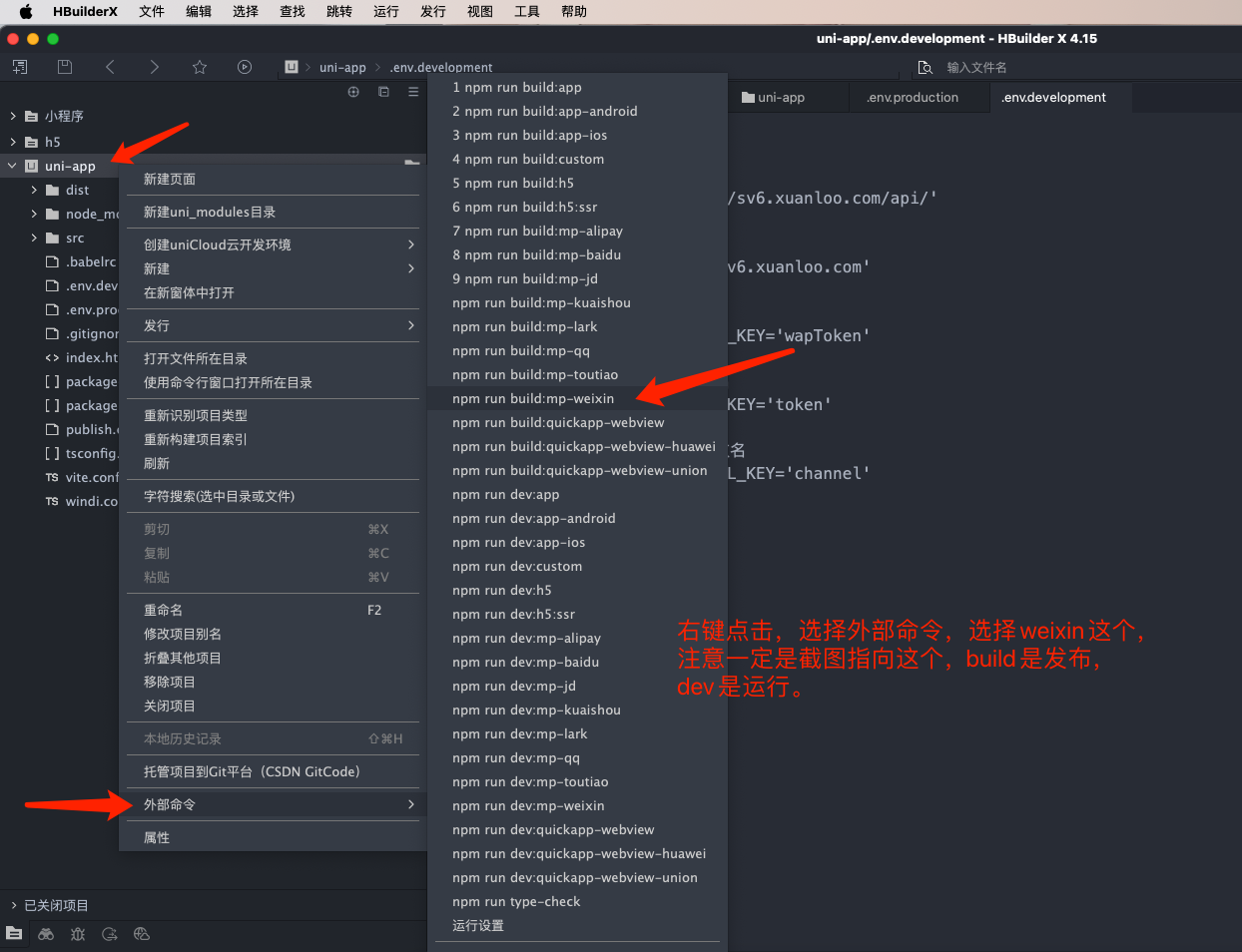Screen dimensions: 1242x952
Task: Click the sync arrow icon in bottom bar
Action: (110, 934)
